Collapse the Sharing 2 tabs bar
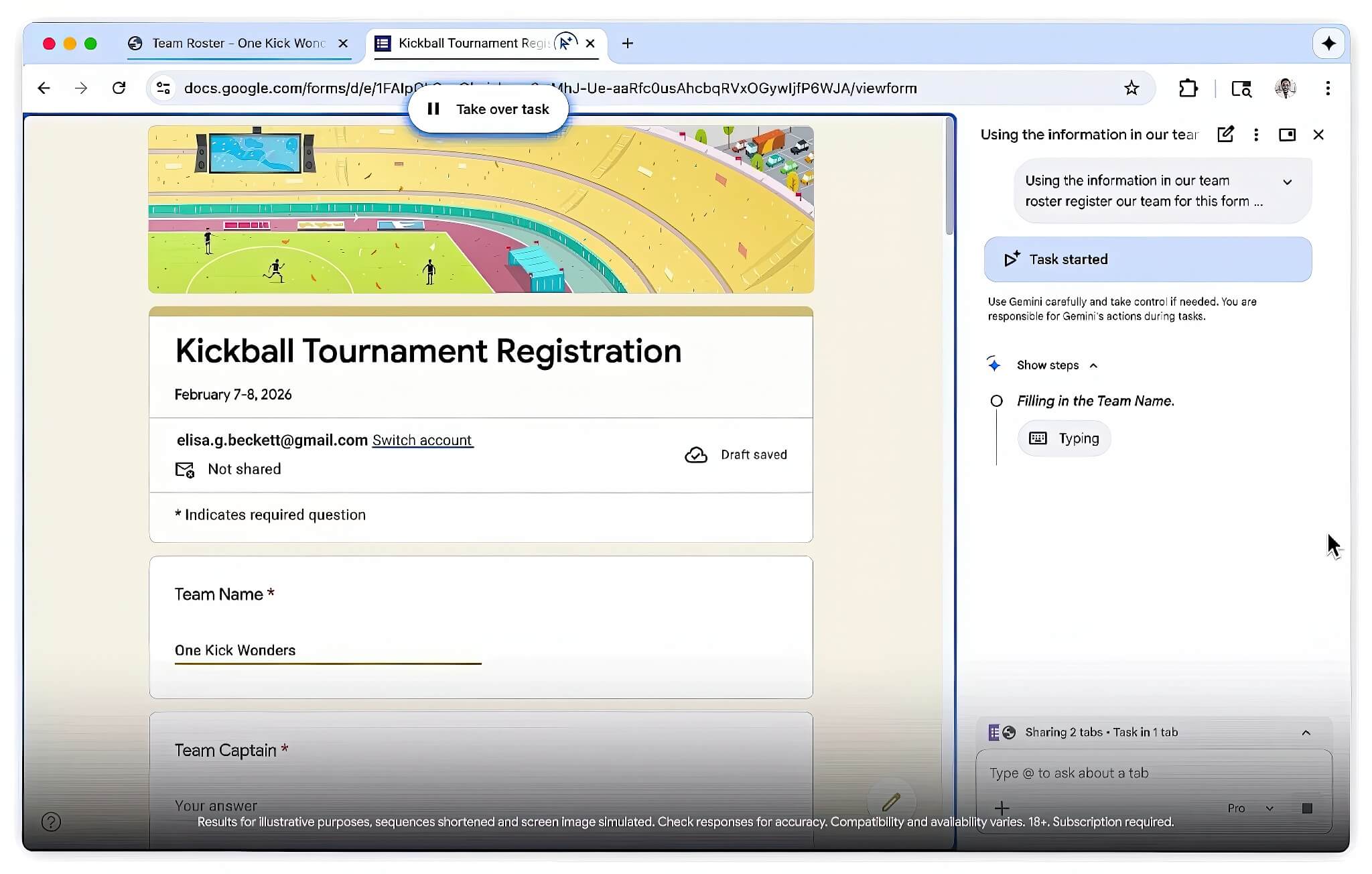Screen dimensions: 1372x874 pos(1306,733)
